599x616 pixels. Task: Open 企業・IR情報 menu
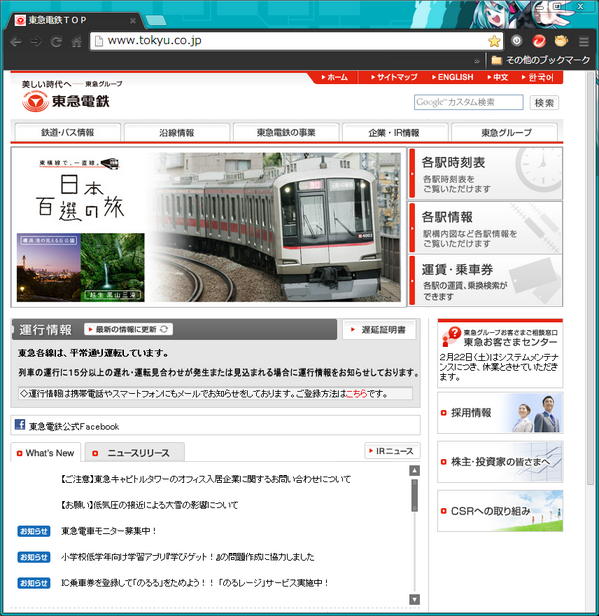tap(394, 132)
